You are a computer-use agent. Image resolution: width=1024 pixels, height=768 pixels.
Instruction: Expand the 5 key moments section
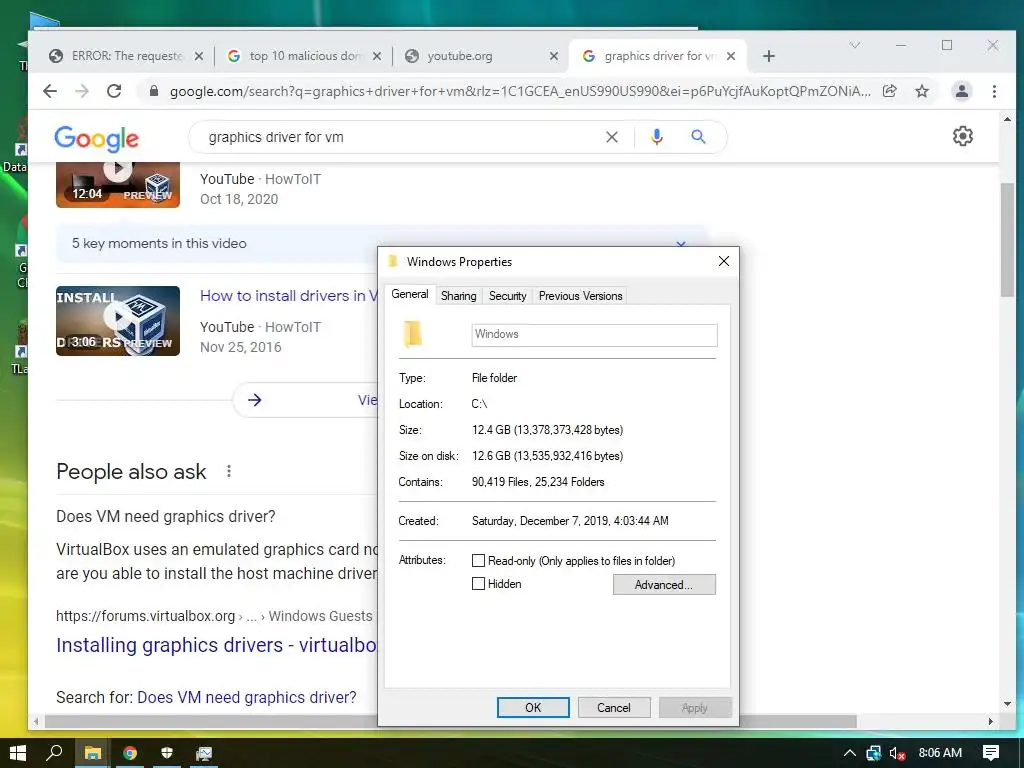680,244
